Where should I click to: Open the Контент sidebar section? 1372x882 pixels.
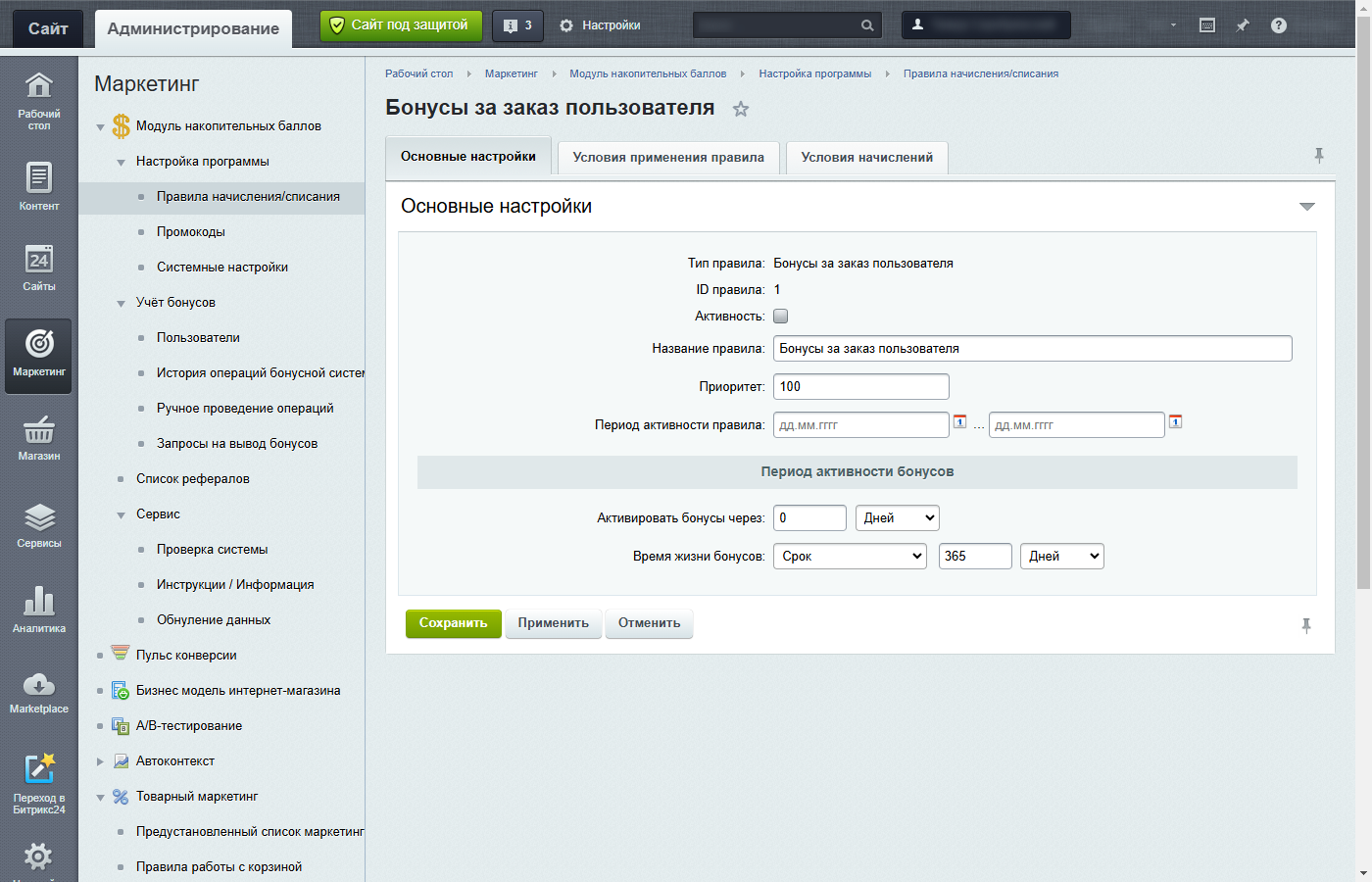click(x=38, y=186)
